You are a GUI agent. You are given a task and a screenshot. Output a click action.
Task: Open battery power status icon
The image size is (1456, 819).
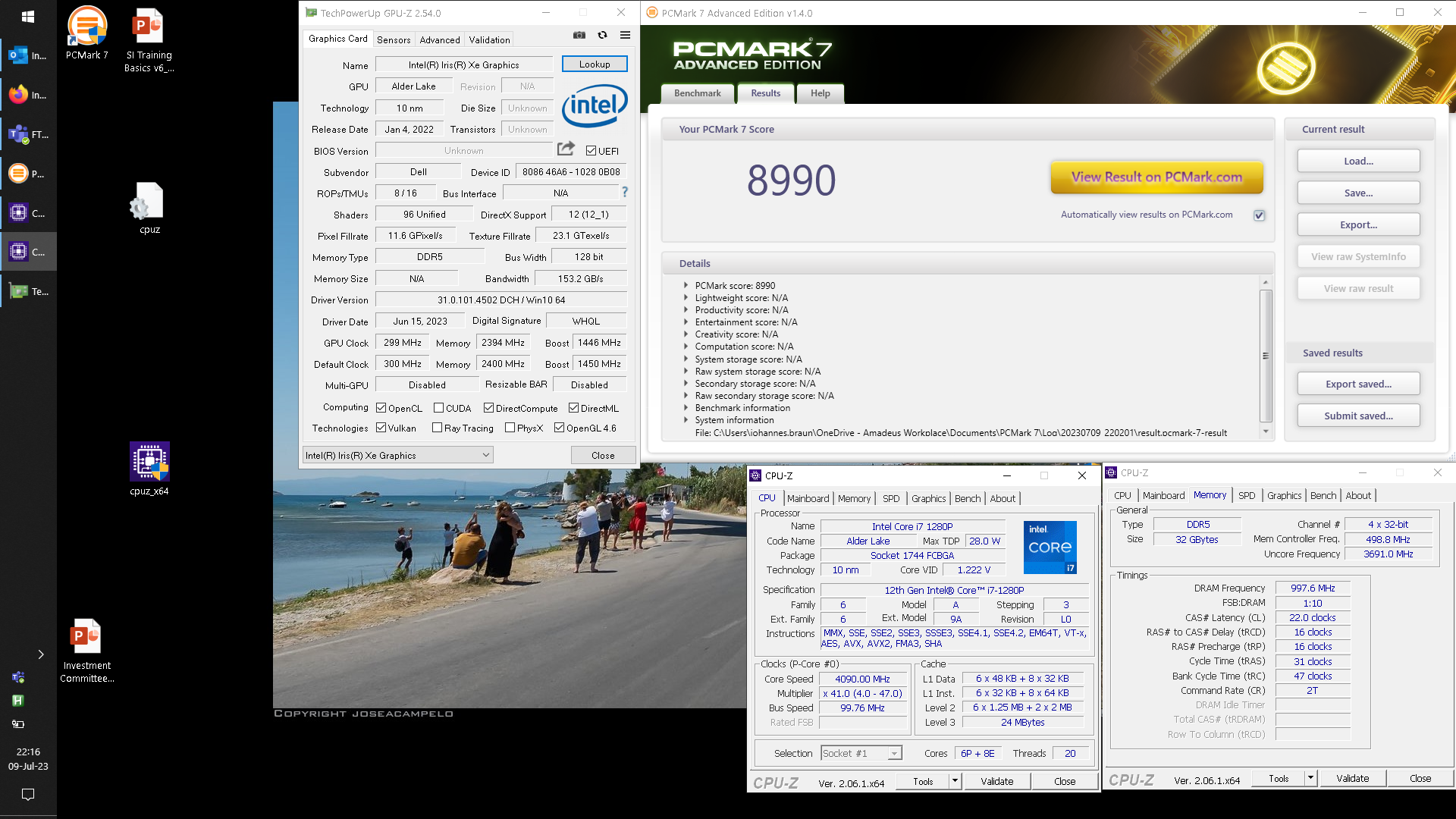pyautogui.click(x=18, y=724)
